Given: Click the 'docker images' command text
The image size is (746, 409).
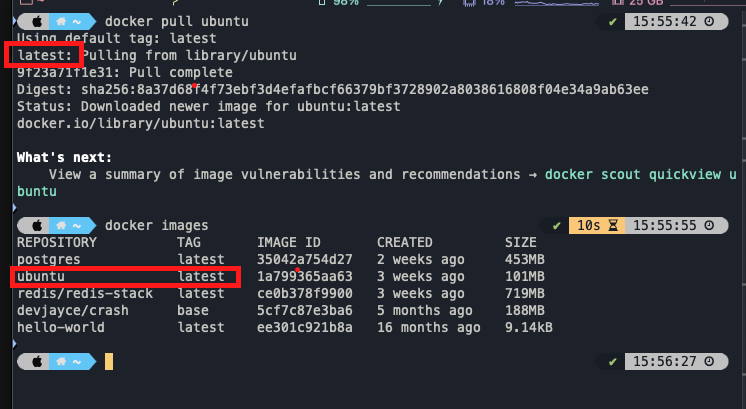Looking at the screenshot, I should coord(157,225).
